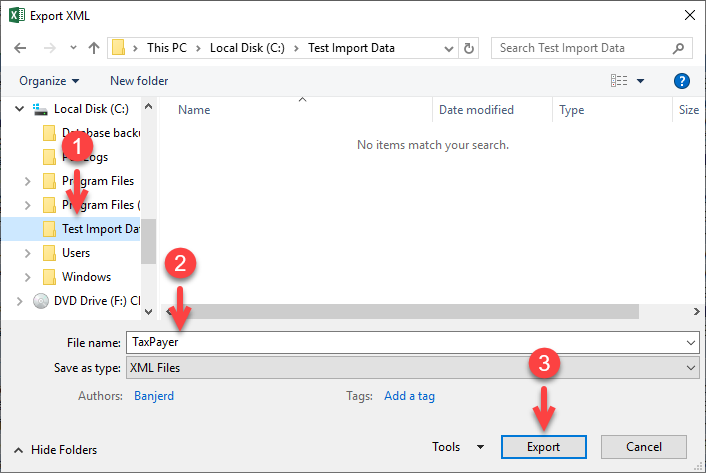
Task: Open the recent locations dropdown arrow
Action: click(73, 47)
